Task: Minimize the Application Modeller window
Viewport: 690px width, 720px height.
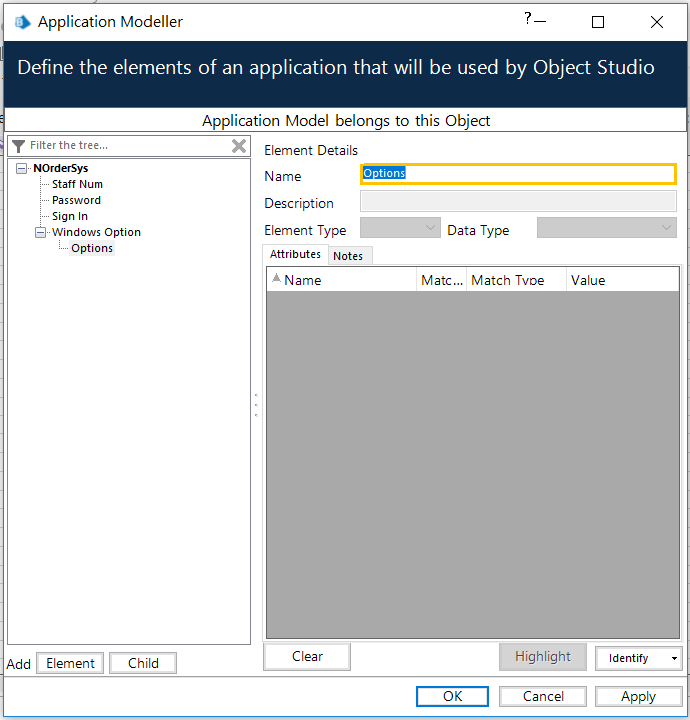Action: coord(540,21)
